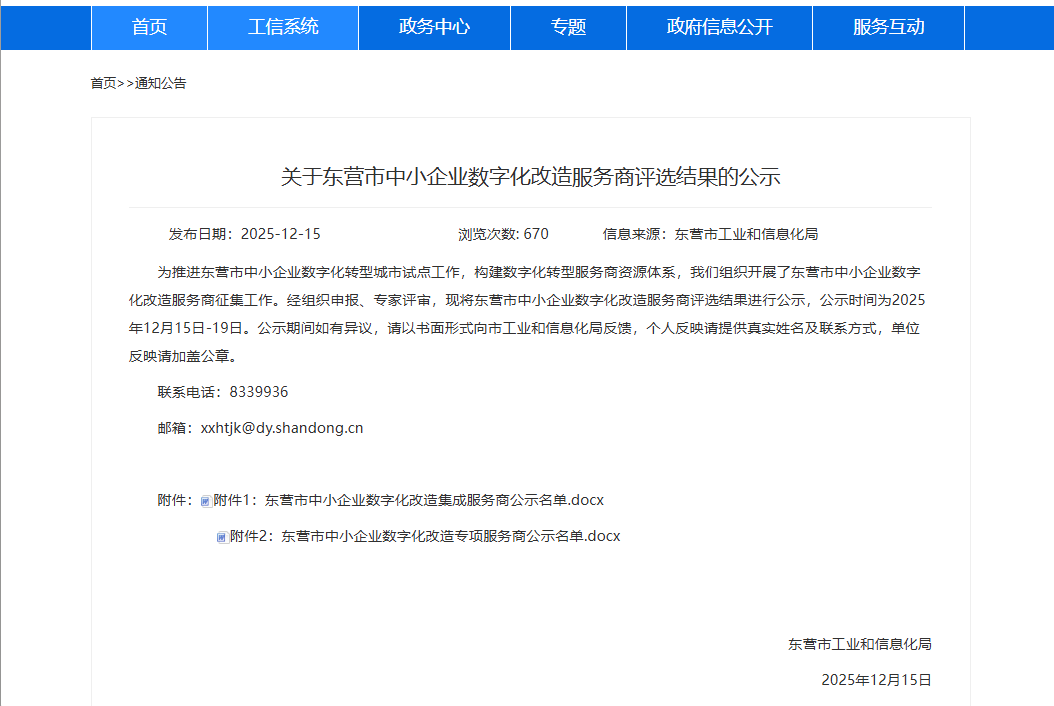Click the contact phone number 8339936
Image resolution: width=1054 pixels, height=706 pixels.
click(x=259, y=392)
